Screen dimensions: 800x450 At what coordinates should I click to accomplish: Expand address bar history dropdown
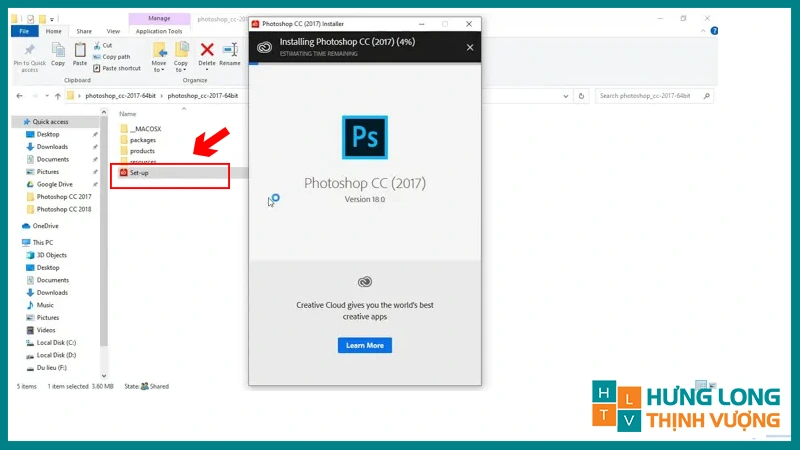pyautogui.click(x=566, y=96)
